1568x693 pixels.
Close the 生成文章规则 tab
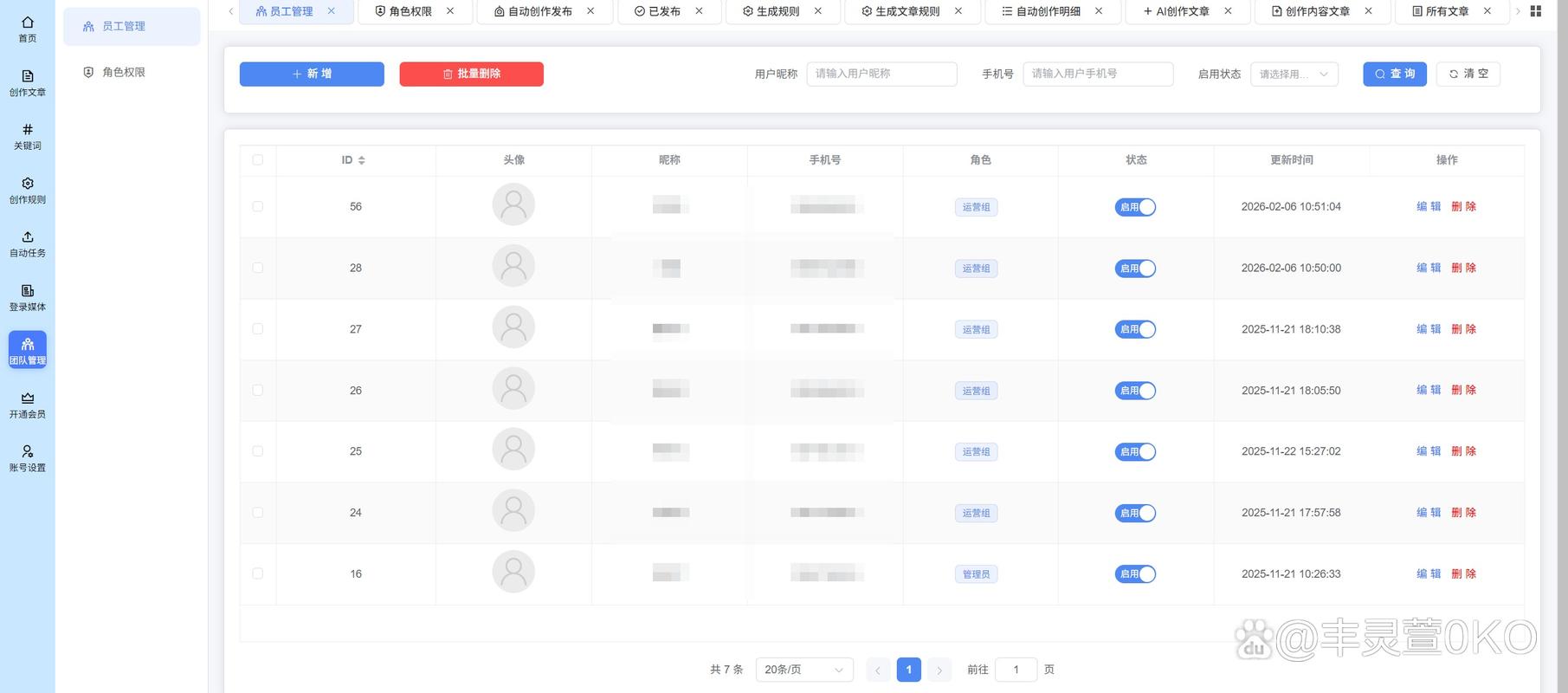pos(958,11)
